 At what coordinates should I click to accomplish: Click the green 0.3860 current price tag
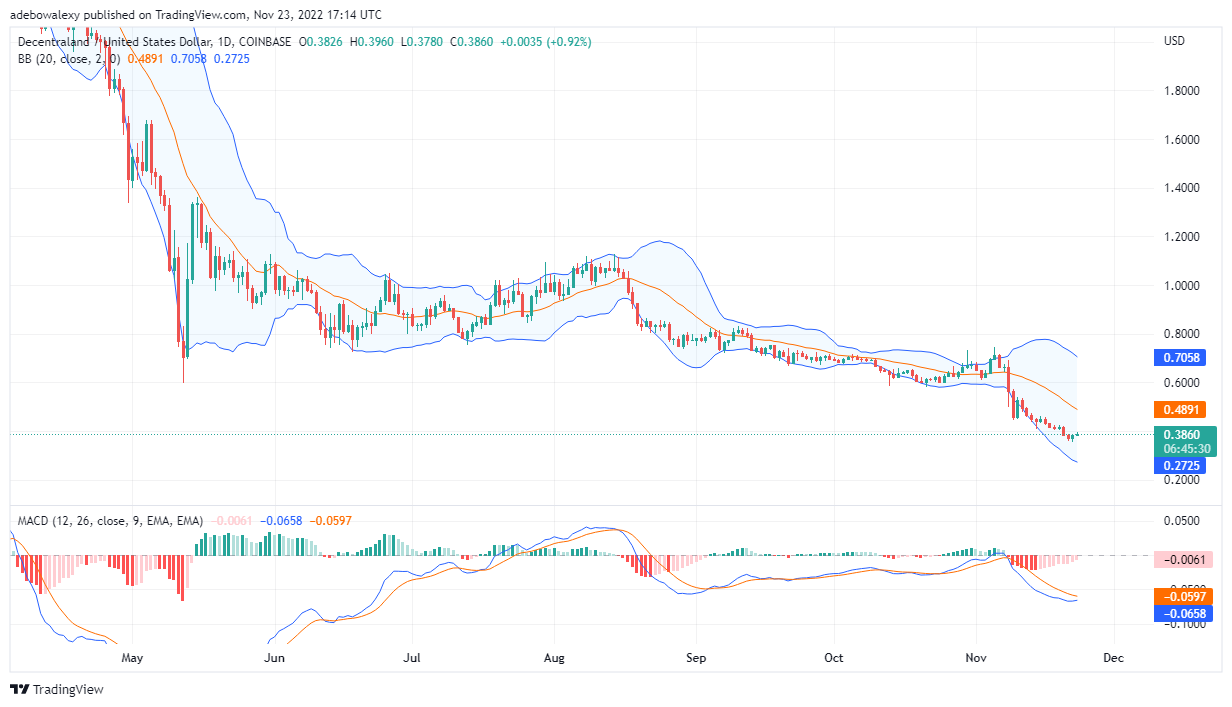tap(1180, 435)
